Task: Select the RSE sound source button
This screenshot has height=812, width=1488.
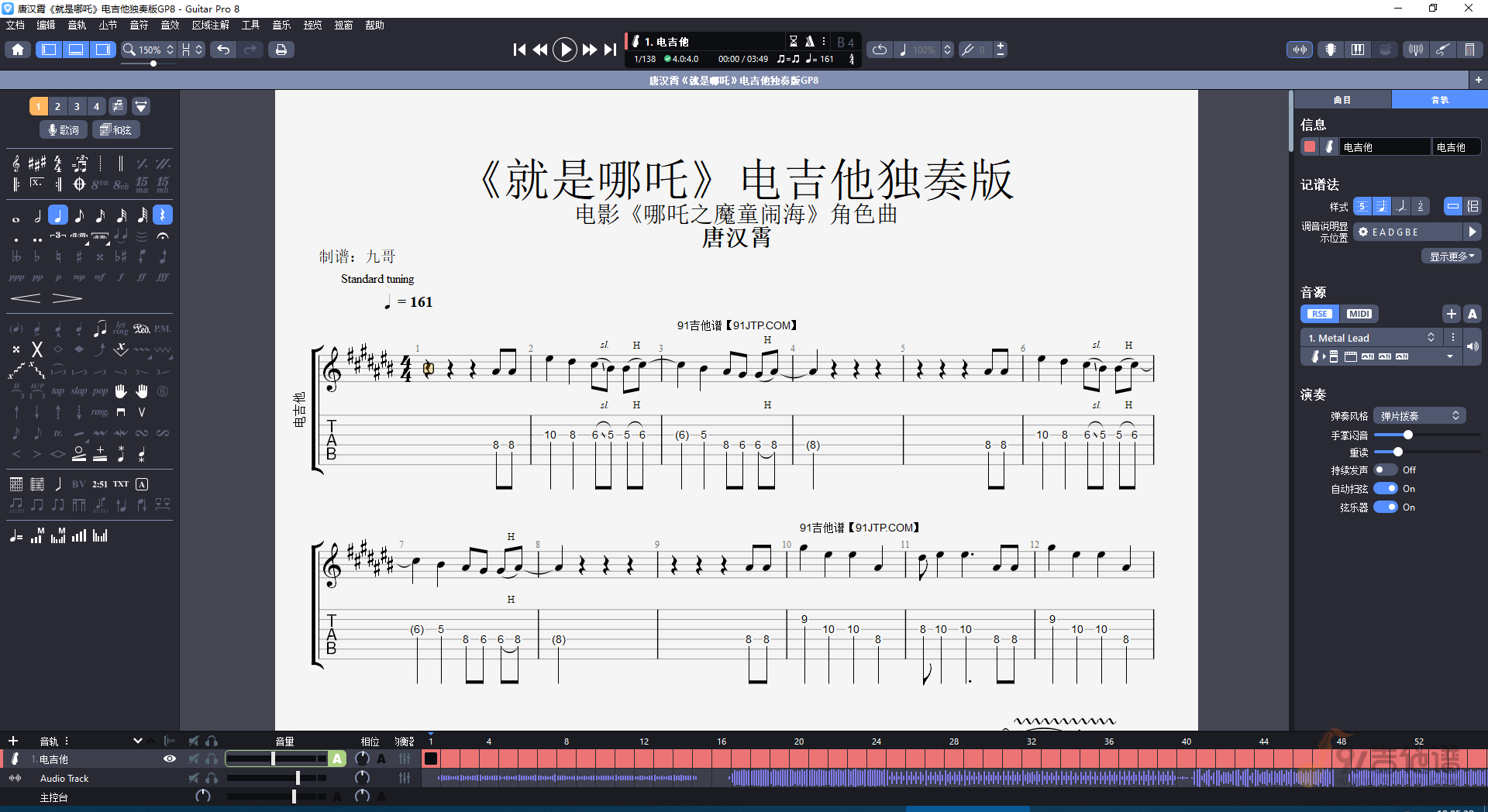Action: [x=1319, y=314]
